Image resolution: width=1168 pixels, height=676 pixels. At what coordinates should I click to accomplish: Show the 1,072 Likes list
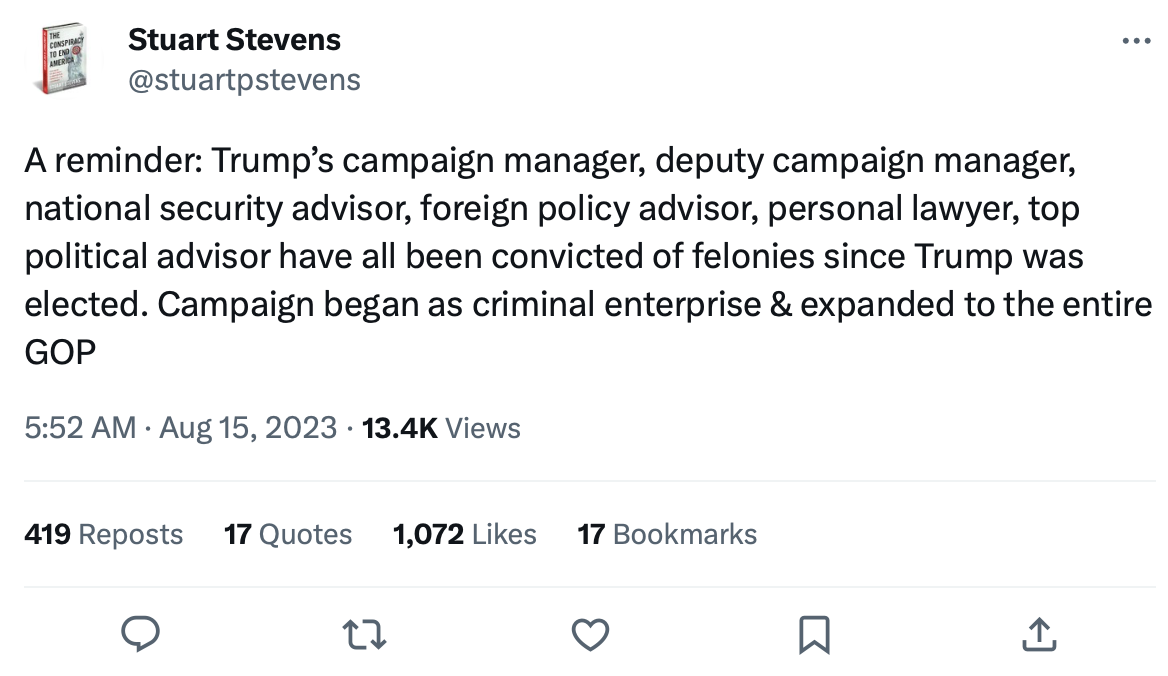[x=465, y=534]
